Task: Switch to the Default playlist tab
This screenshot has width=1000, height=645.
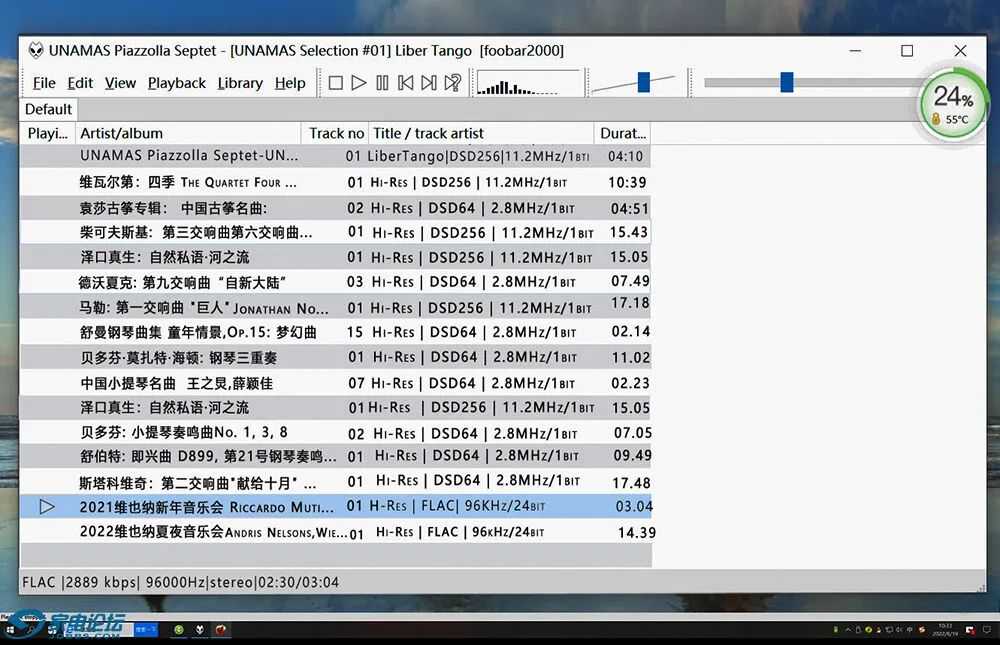Action: (48, 109)
